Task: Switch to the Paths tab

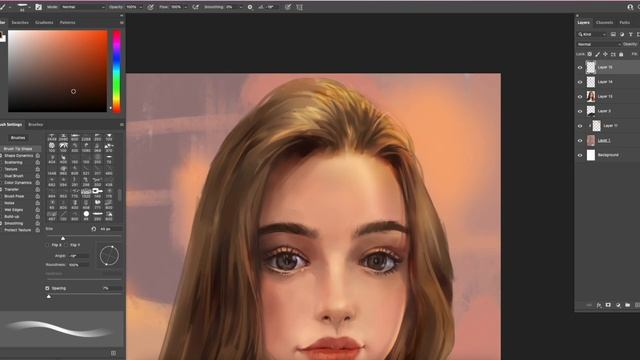Action: (624, 22)
